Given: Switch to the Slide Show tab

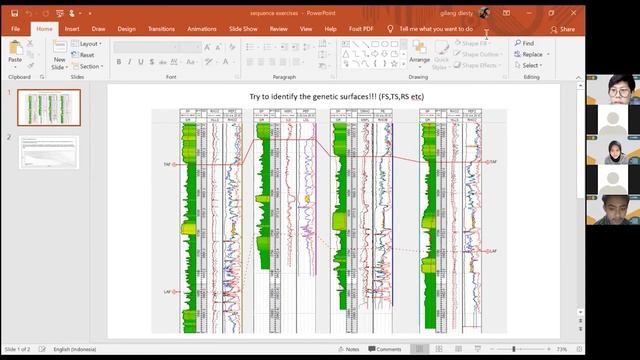Looking at the screenshot, I should click(x=243, y=29).
